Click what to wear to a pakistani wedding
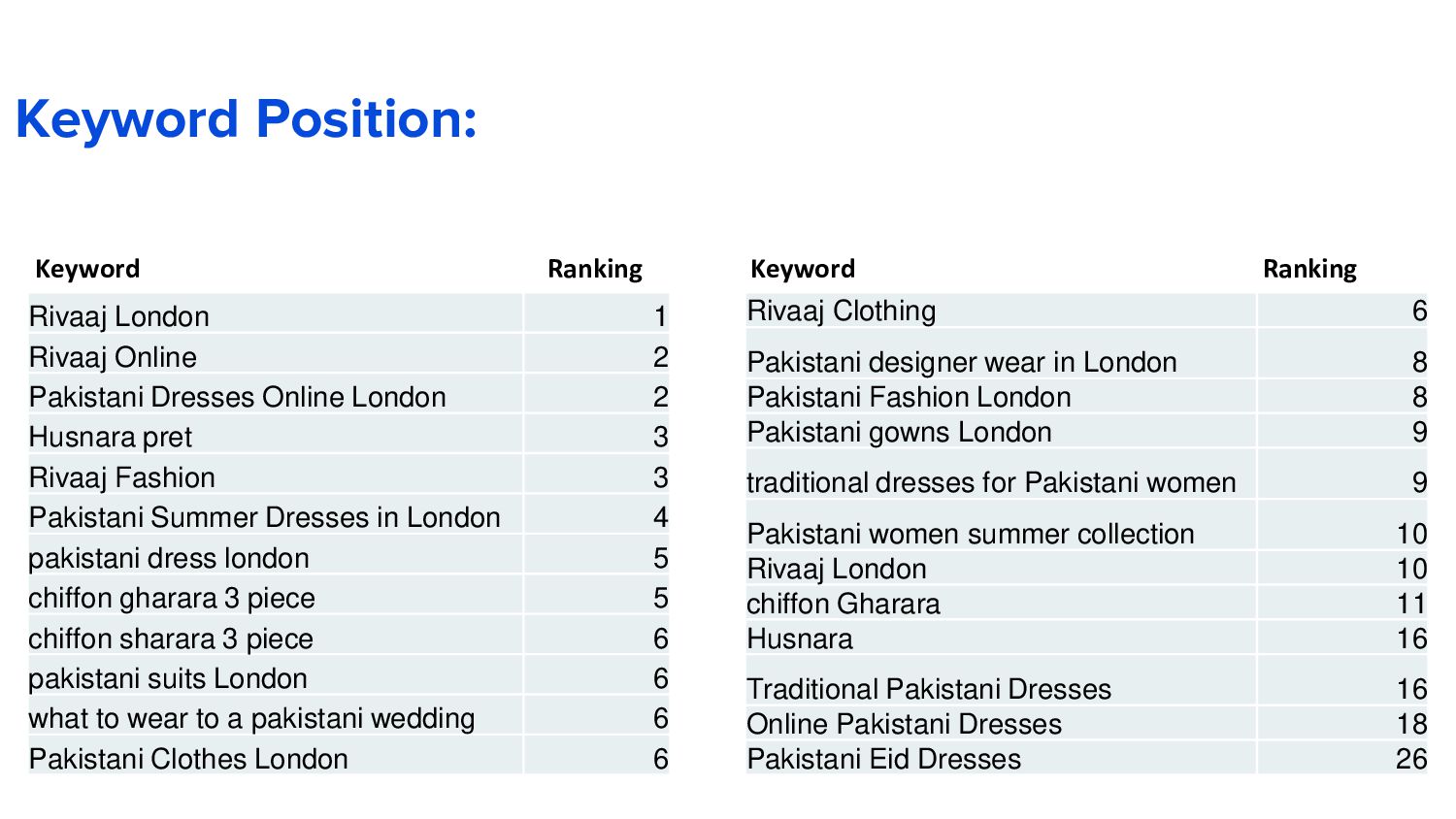The height and width of the screenshot is (819, 1456). [x=251, y=719]
